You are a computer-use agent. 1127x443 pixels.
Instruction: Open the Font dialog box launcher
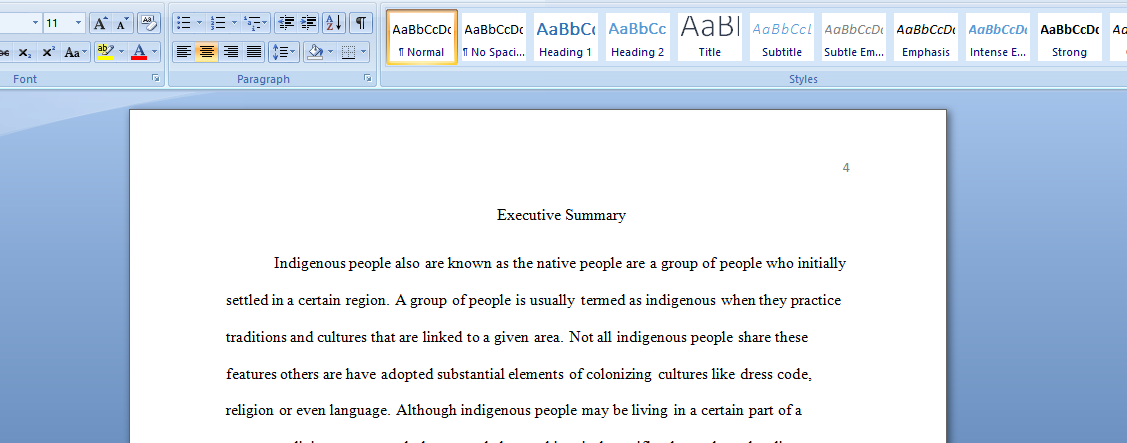click(x=156, y=78)
